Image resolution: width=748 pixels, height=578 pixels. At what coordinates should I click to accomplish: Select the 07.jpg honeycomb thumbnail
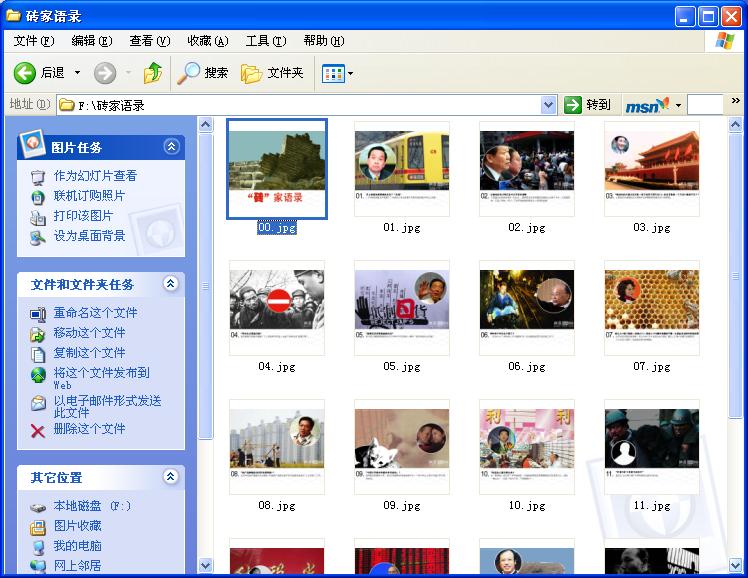(x=652, y=308)
